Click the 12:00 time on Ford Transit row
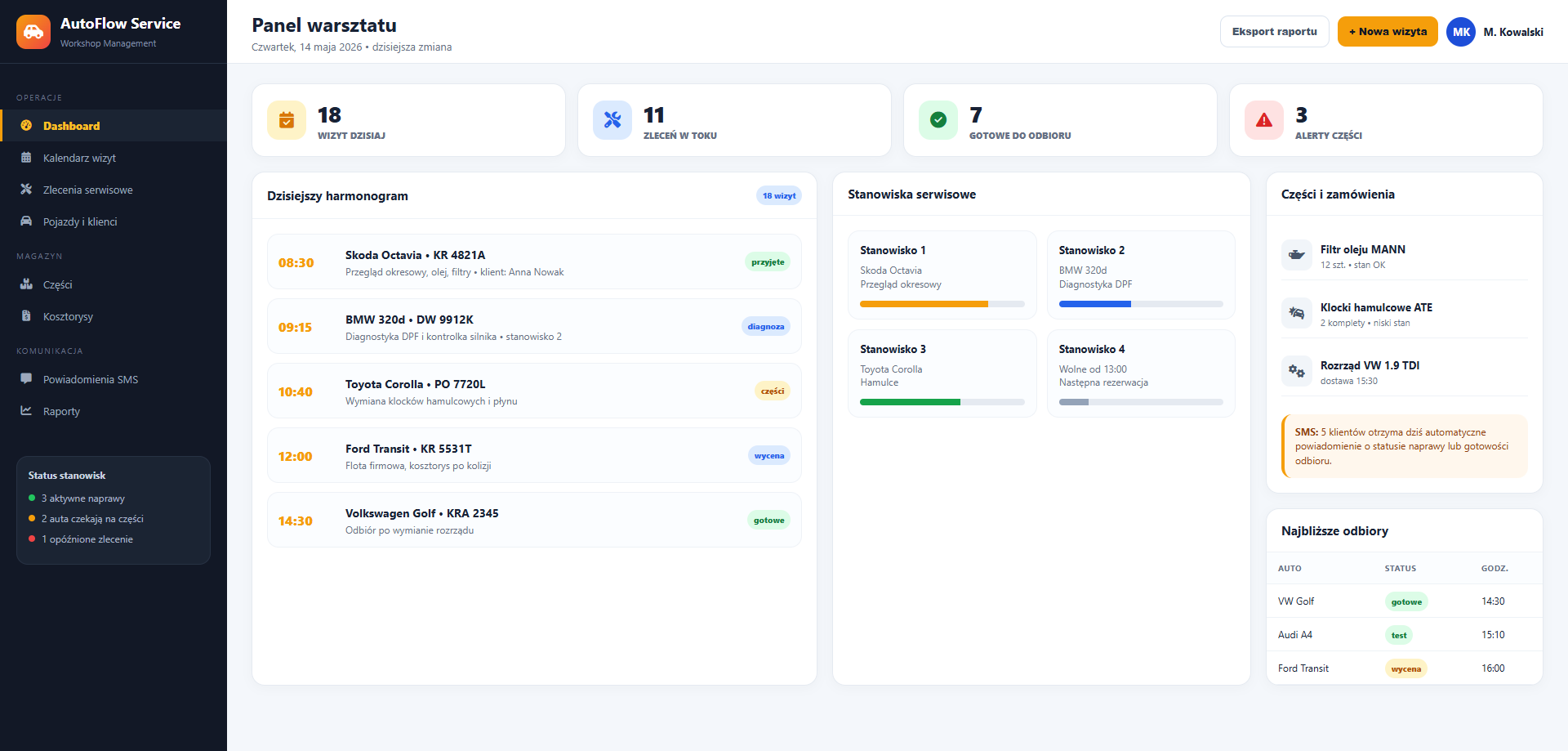This screenshot has height=751, width=1568. click(x=296, y=457)
